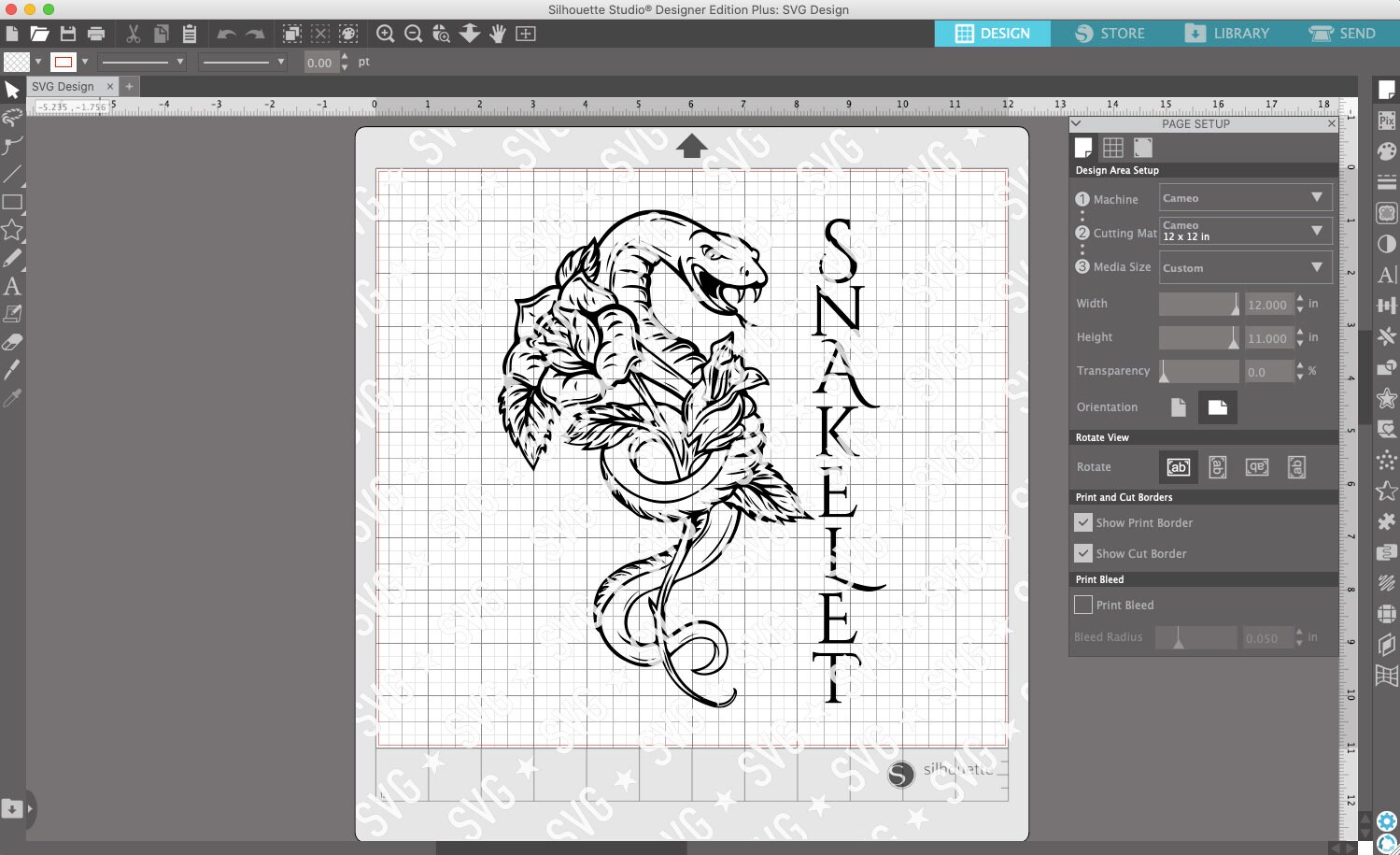Select landscape orientation for the page
This screenshot has width=1400, height=855.
(x=1218, y=406)
